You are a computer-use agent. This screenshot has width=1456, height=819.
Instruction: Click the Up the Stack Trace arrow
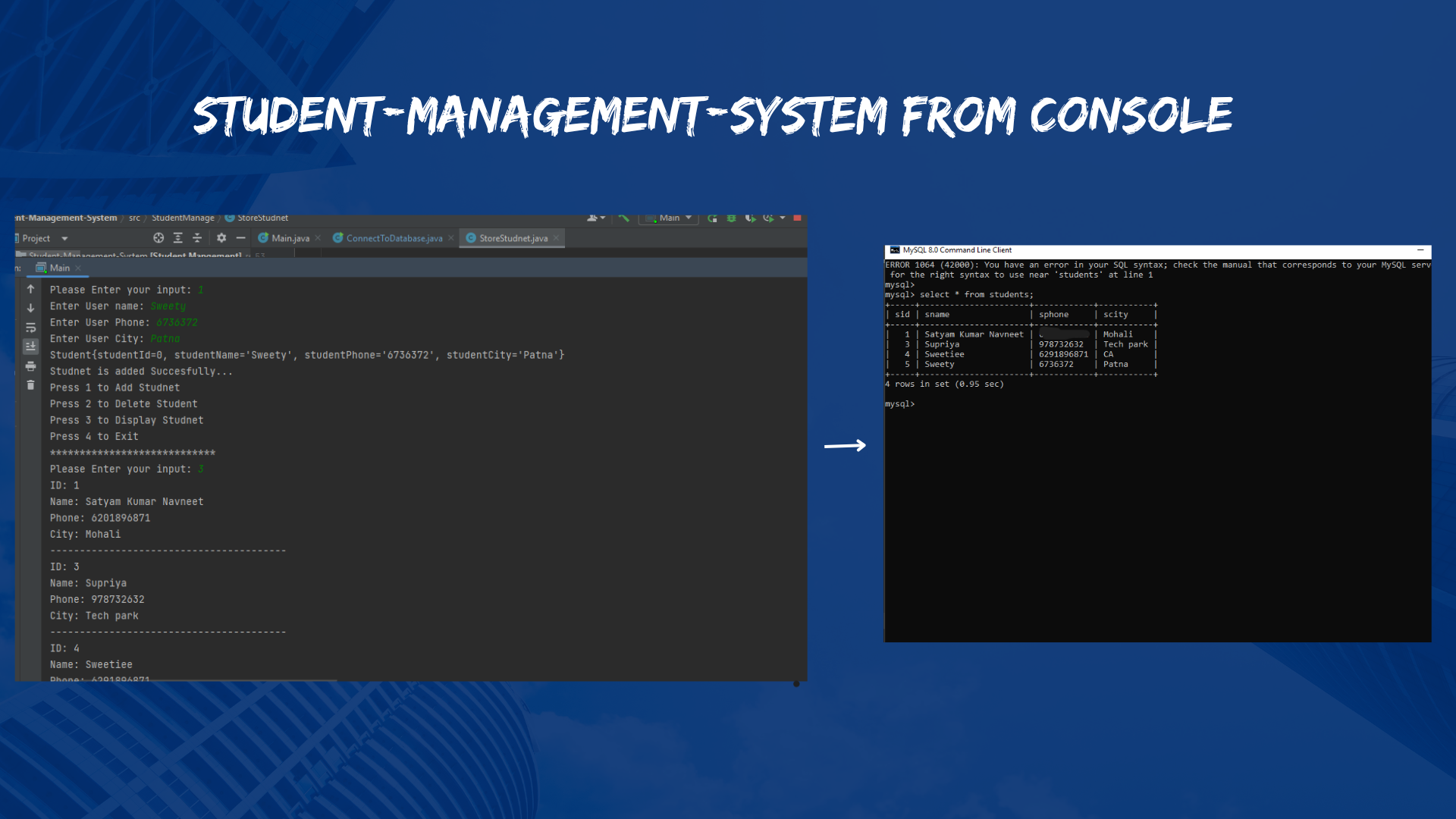click(30, 289)
